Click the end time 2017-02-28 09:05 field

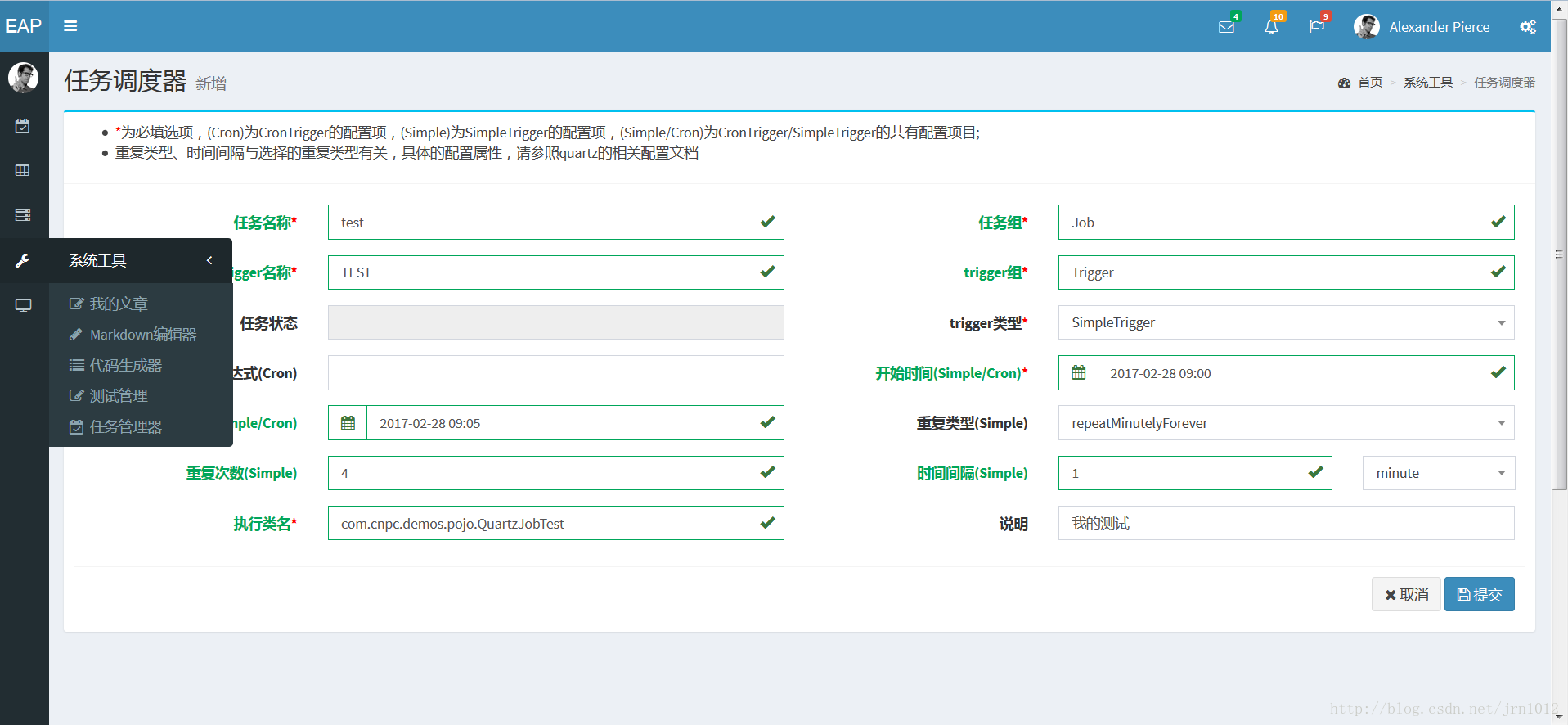(575, 423)
